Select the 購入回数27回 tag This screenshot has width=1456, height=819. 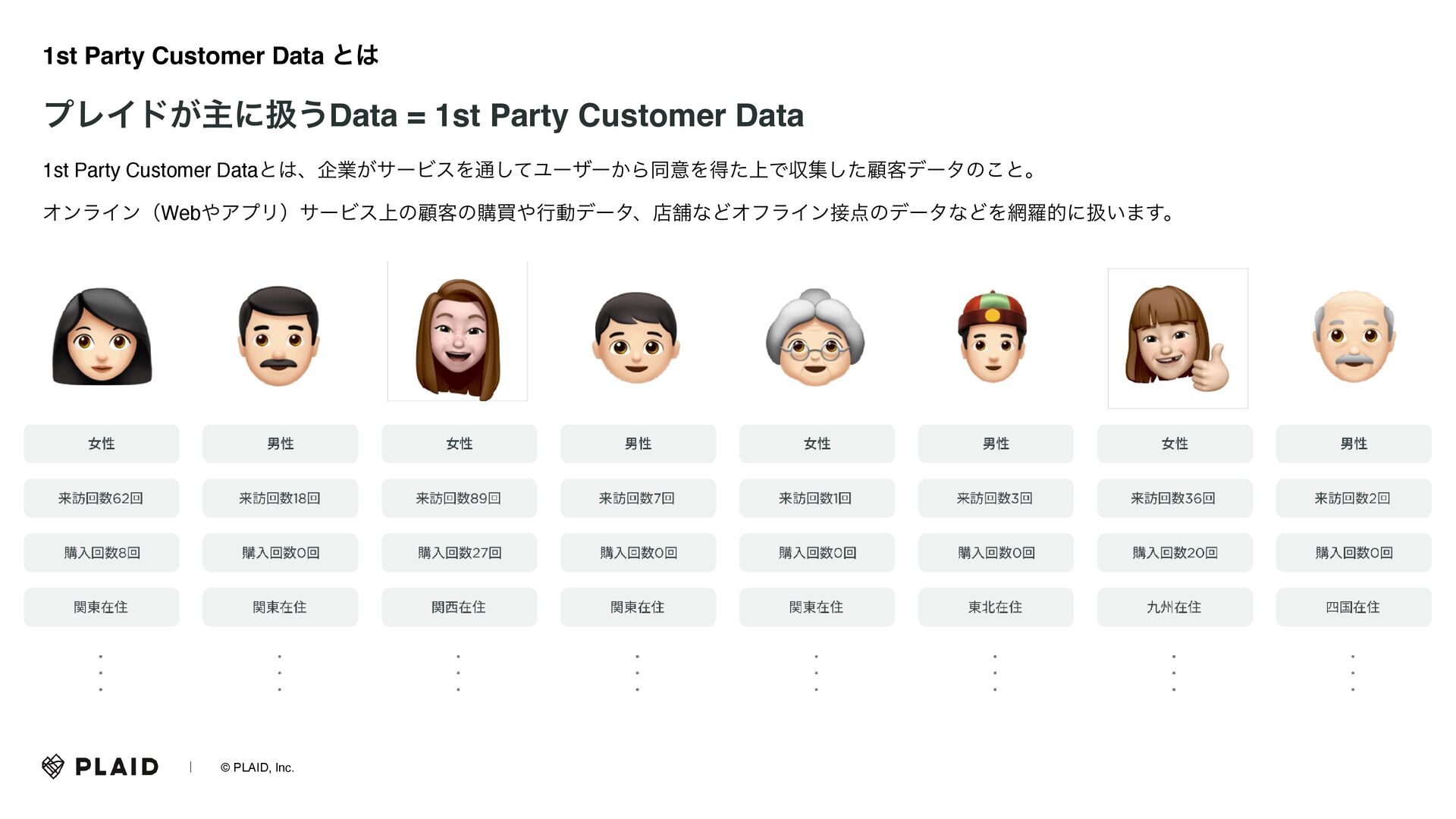(x=460, y=553)
